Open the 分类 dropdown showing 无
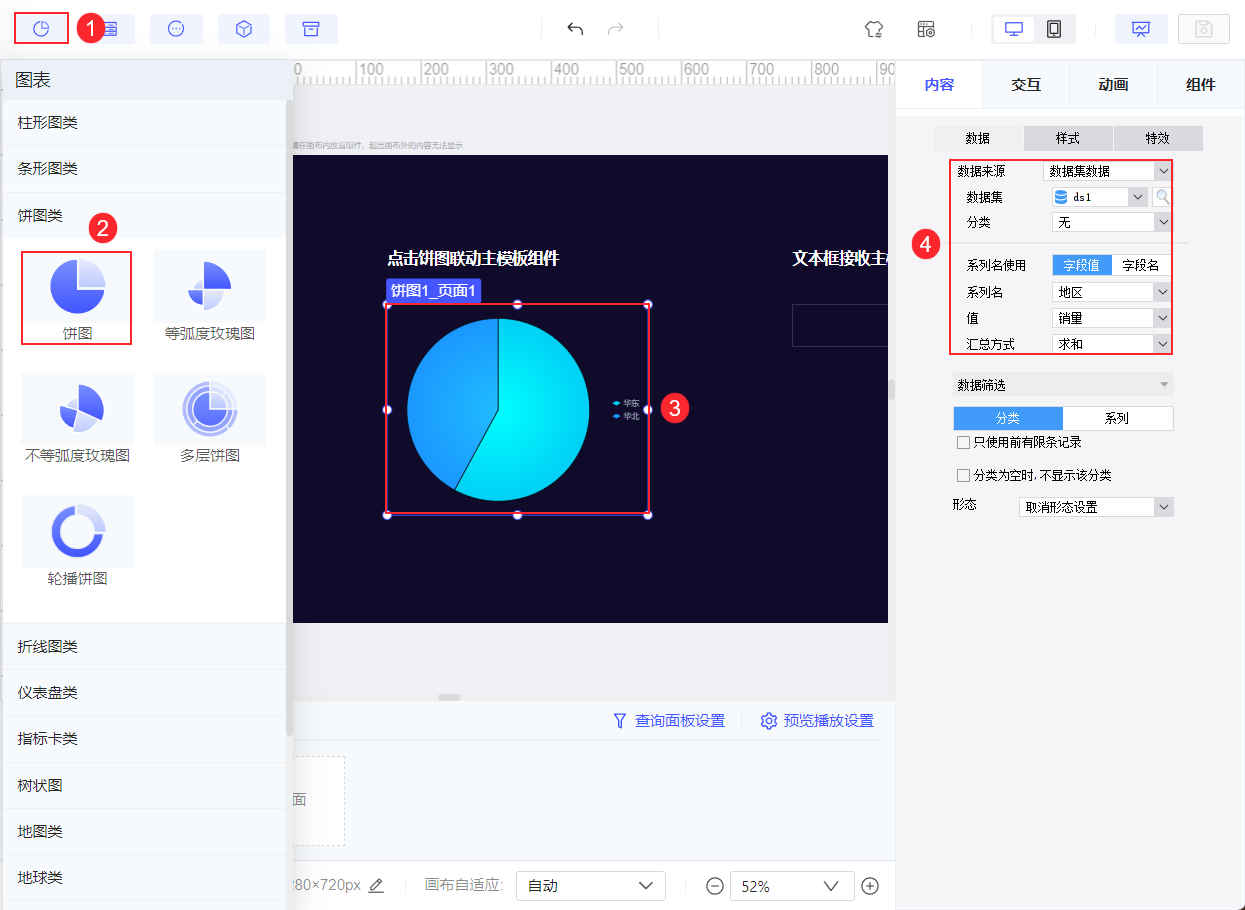This screenshot has width=1245, height=910. (x=1111, y=222)
